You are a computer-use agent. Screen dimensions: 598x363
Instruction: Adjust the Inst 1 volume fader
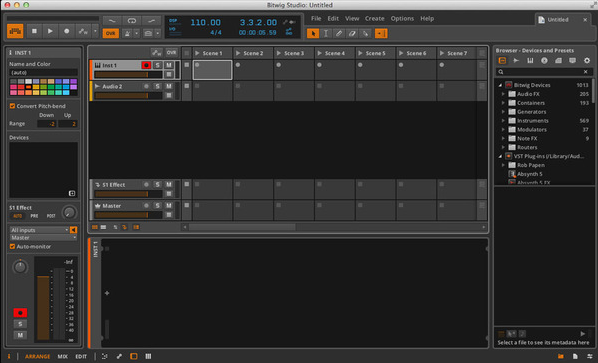click(x=128, y=75)
